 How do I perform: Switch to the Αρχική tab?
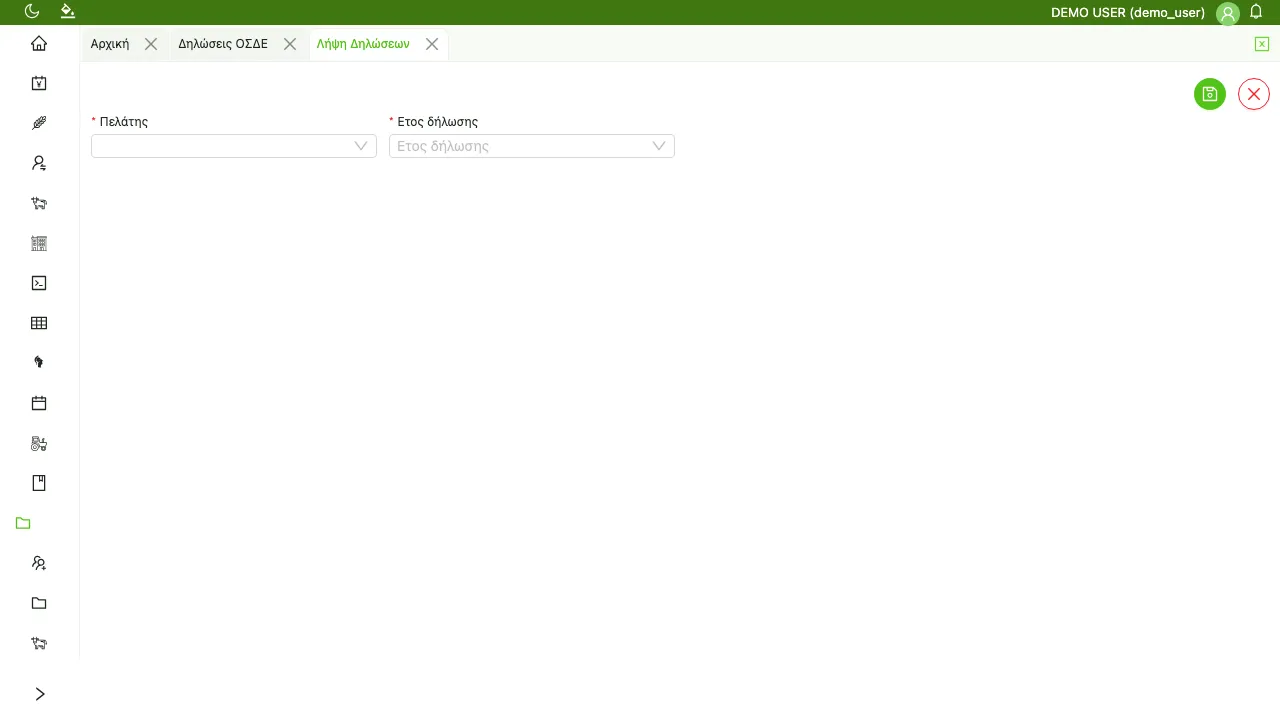(110, 44)
